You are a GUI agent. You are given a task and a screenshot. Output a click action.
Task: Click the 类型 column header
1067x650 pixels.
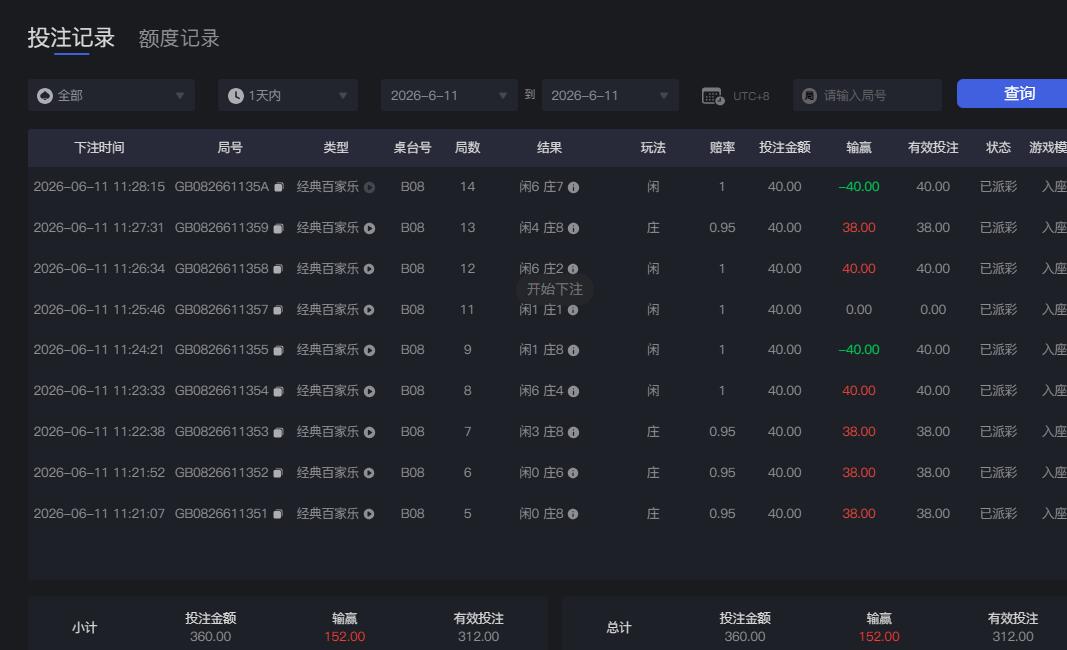pyautogui.click(x=336, y=148)
